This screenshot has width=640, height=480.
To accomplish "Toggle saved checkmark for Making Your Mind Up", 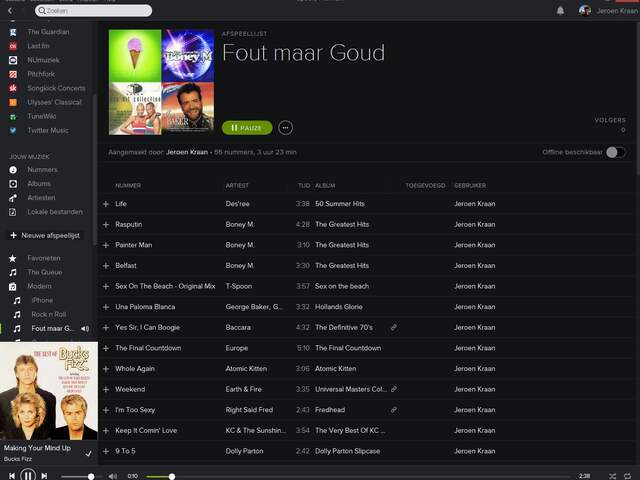I will [x=88, y=453].
